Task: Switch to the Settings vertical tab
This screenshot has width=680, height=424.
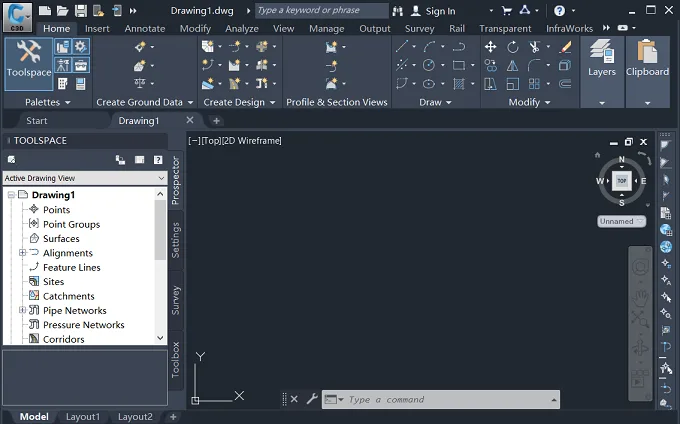Action: click(x=175, y=240)
